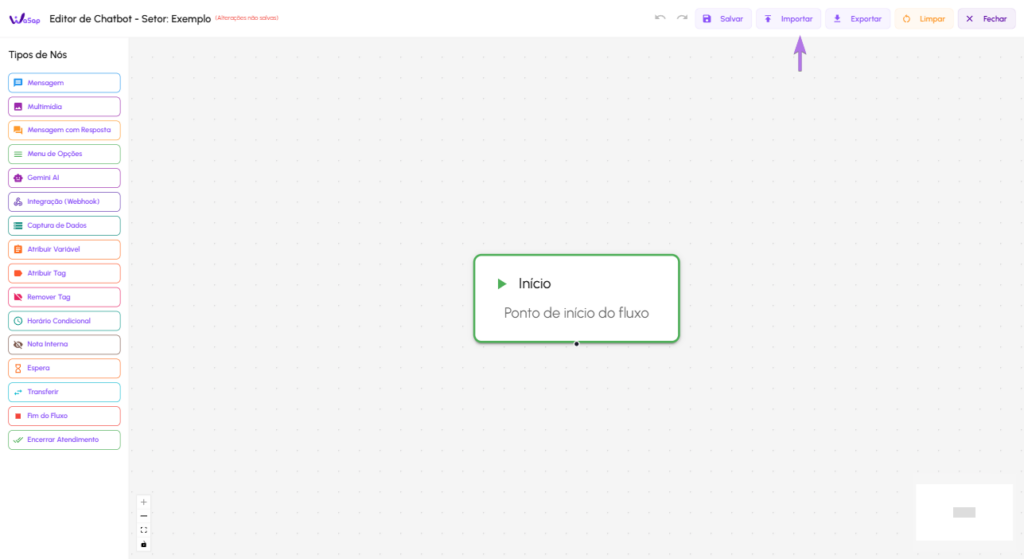Image resolution: width=1024 pixels, height=559 pixels.
Task: Choose the Menu de Opções node
Action: (x=64, y=154)
